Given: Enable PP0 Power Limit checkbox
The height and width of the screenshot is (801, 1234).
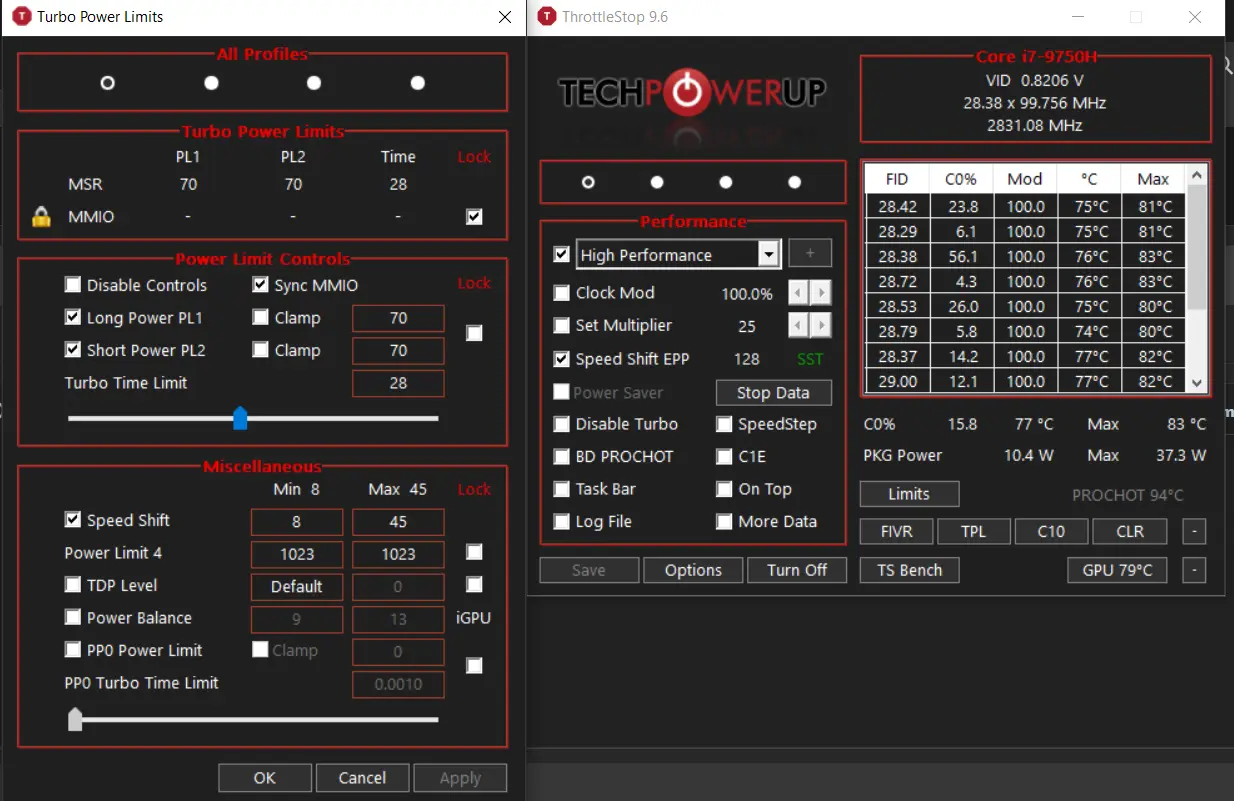Looking at the screenshot, I should point(73,650).
